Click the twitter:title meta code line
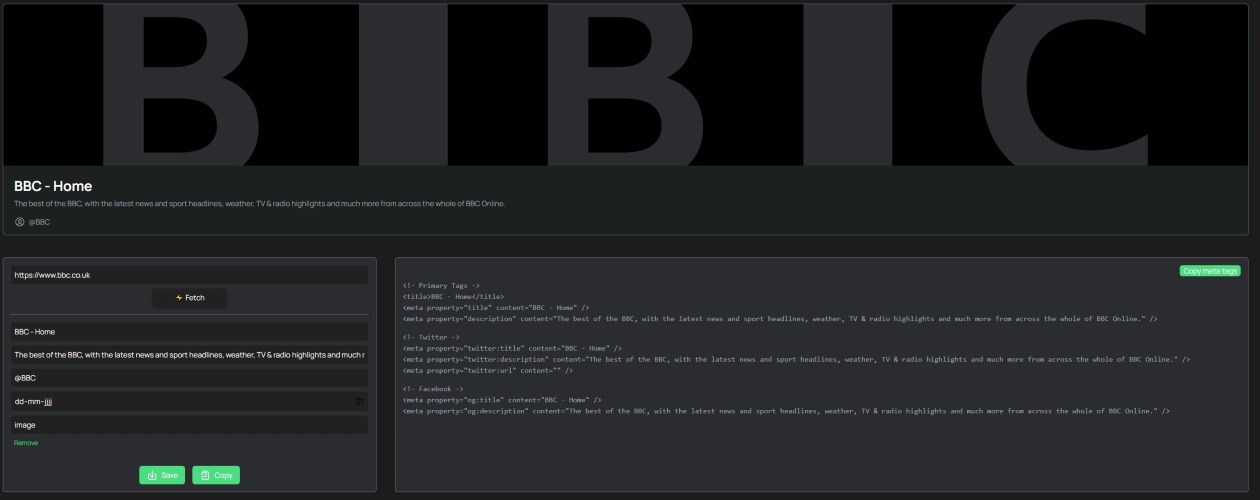Screen dimensions: 1260x500 512,349
